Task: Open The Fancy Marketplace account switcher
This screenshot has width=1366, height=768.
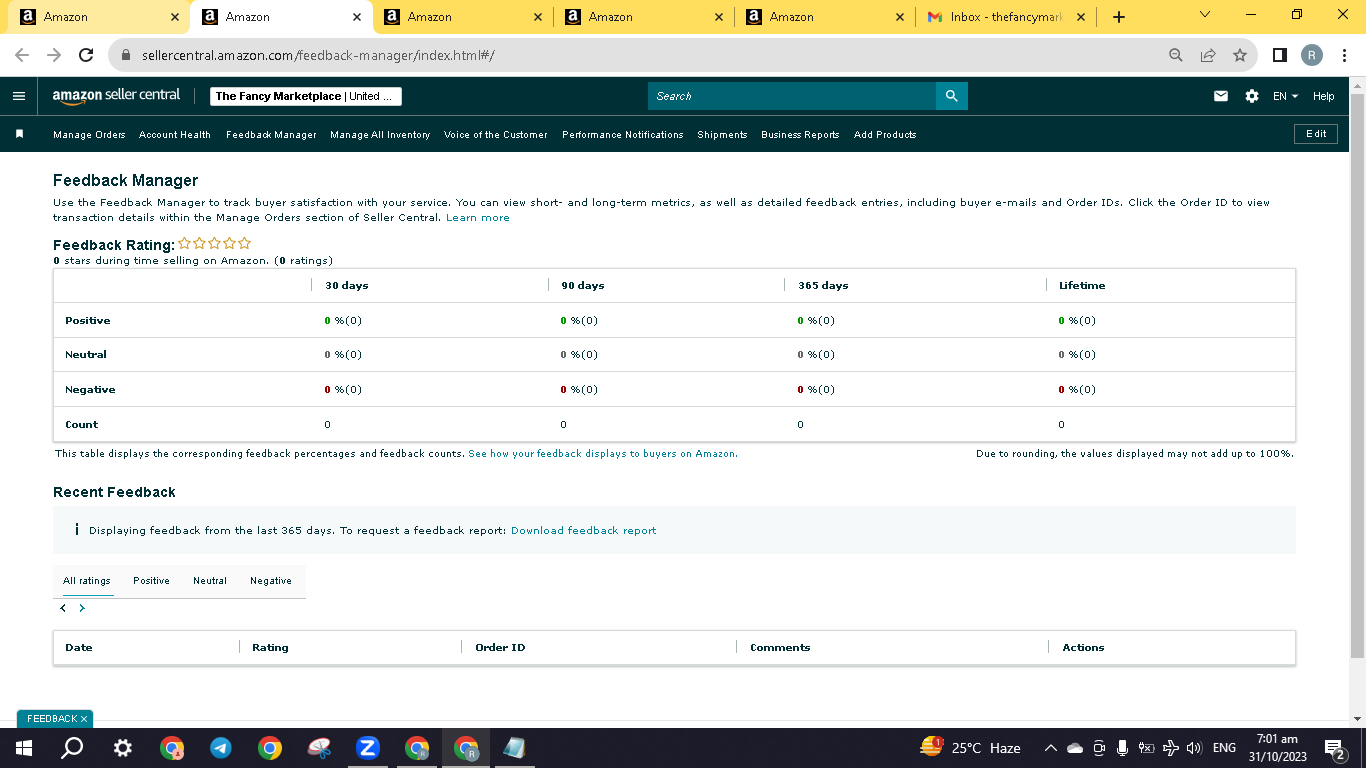Action: 306,96
